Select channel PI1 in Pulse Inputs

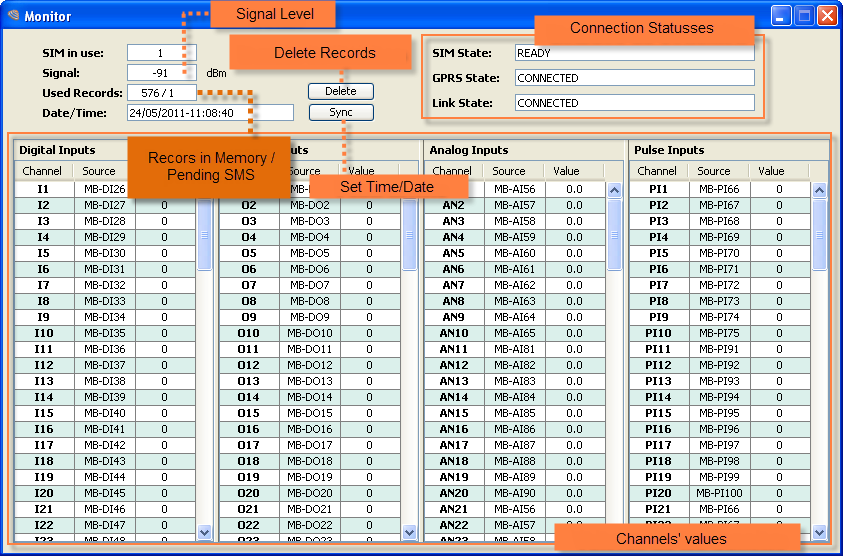coord(659,189)
